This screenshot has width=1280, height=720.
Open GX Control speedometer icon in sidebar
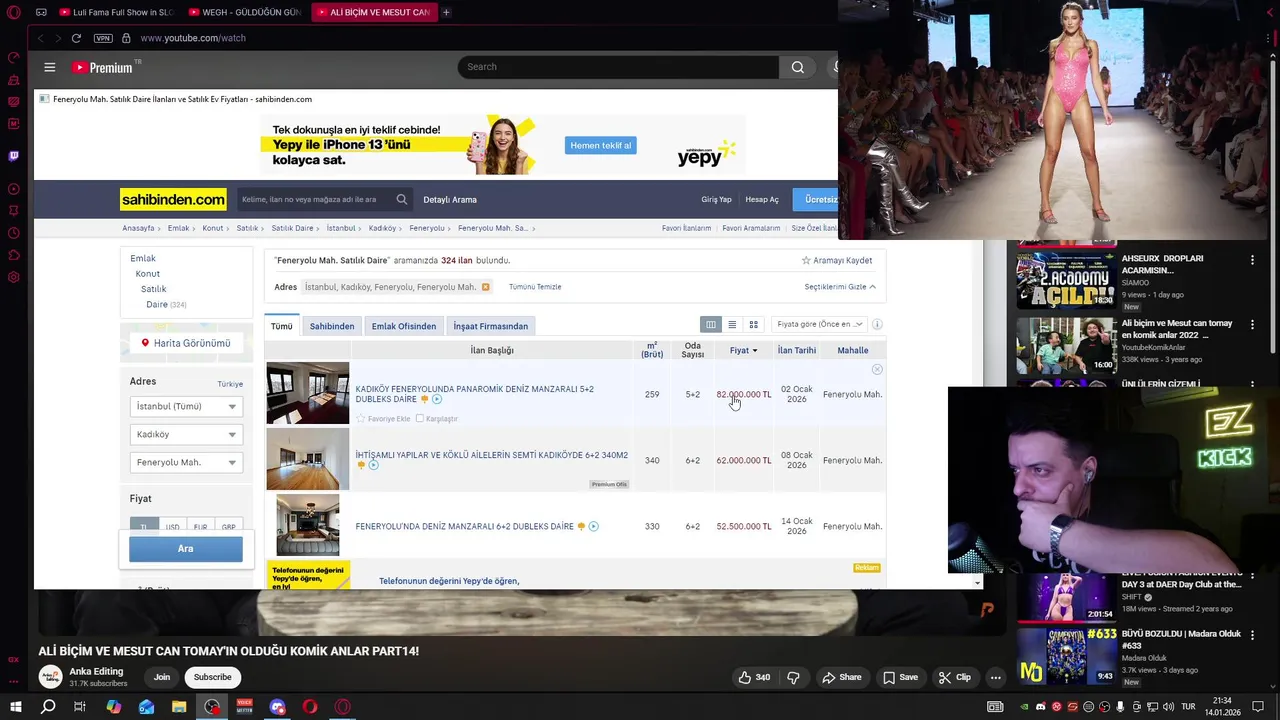click(13, 58)
